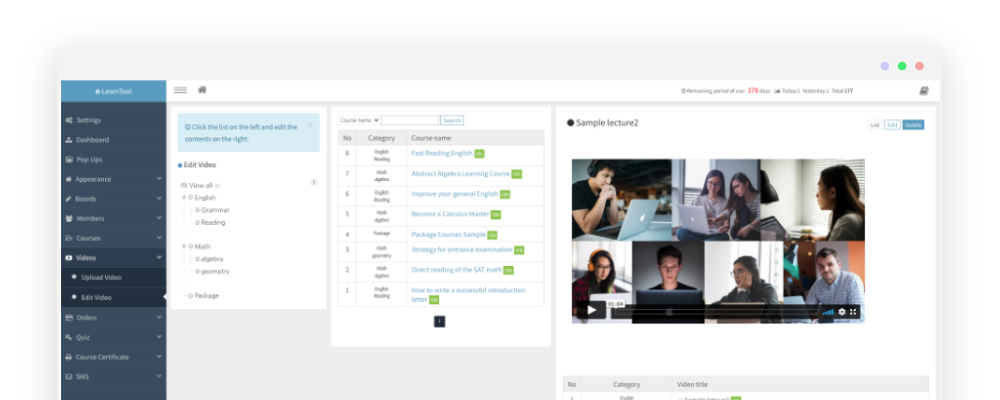Toggle ON badge for introduction letter course
Viewport: 1000px width, 400px height.
click(434, 300)
